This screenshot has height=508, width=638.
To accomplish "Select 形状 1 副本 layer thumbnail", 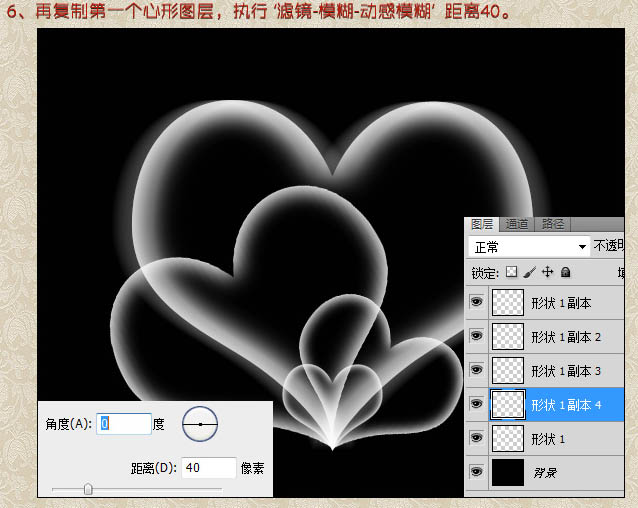I will point(508,303).
